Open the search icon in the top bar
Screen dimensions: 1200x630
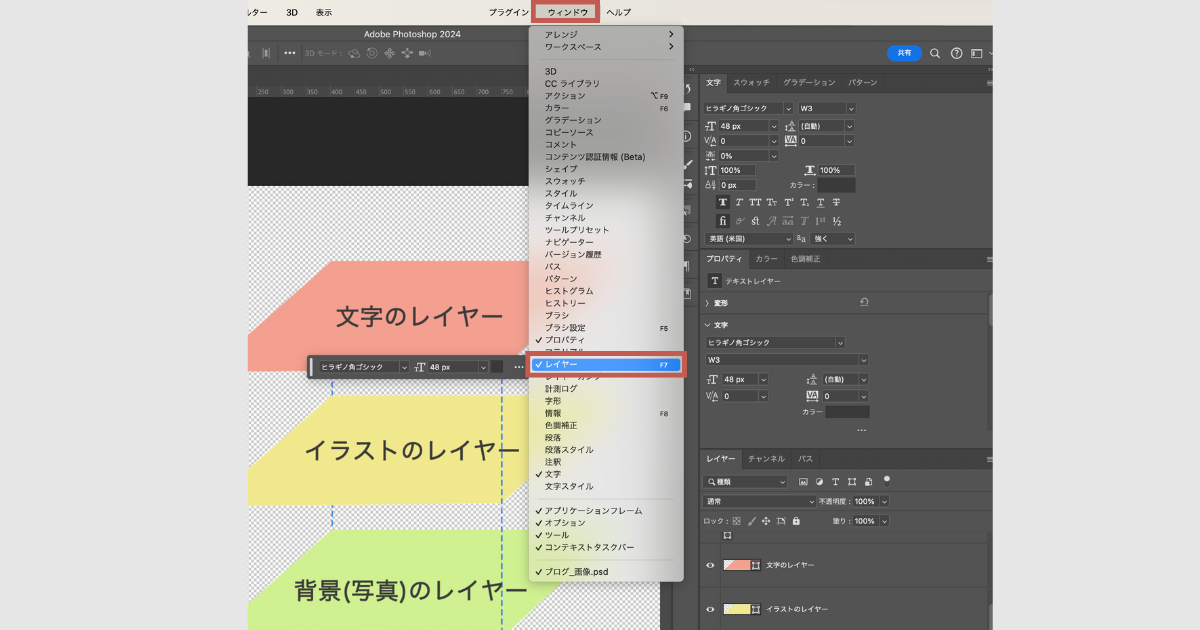[x=934, y=53]
